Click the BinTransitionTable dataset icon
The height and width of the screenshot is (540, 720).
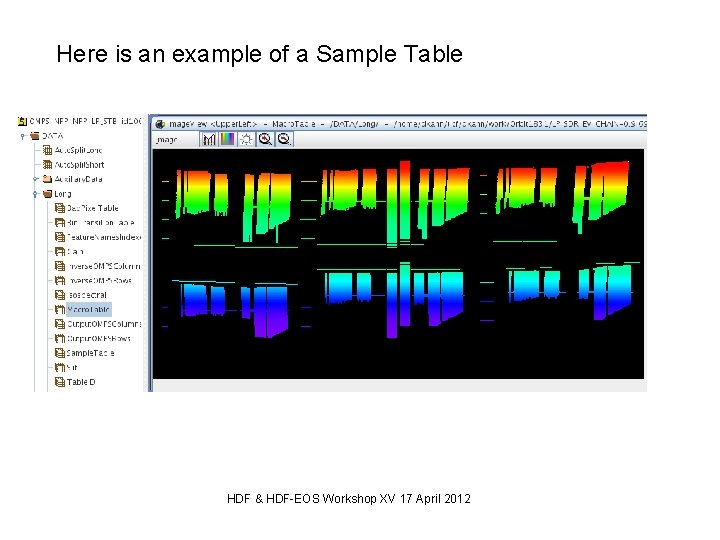pyautogui.click(x=60, y=223)
